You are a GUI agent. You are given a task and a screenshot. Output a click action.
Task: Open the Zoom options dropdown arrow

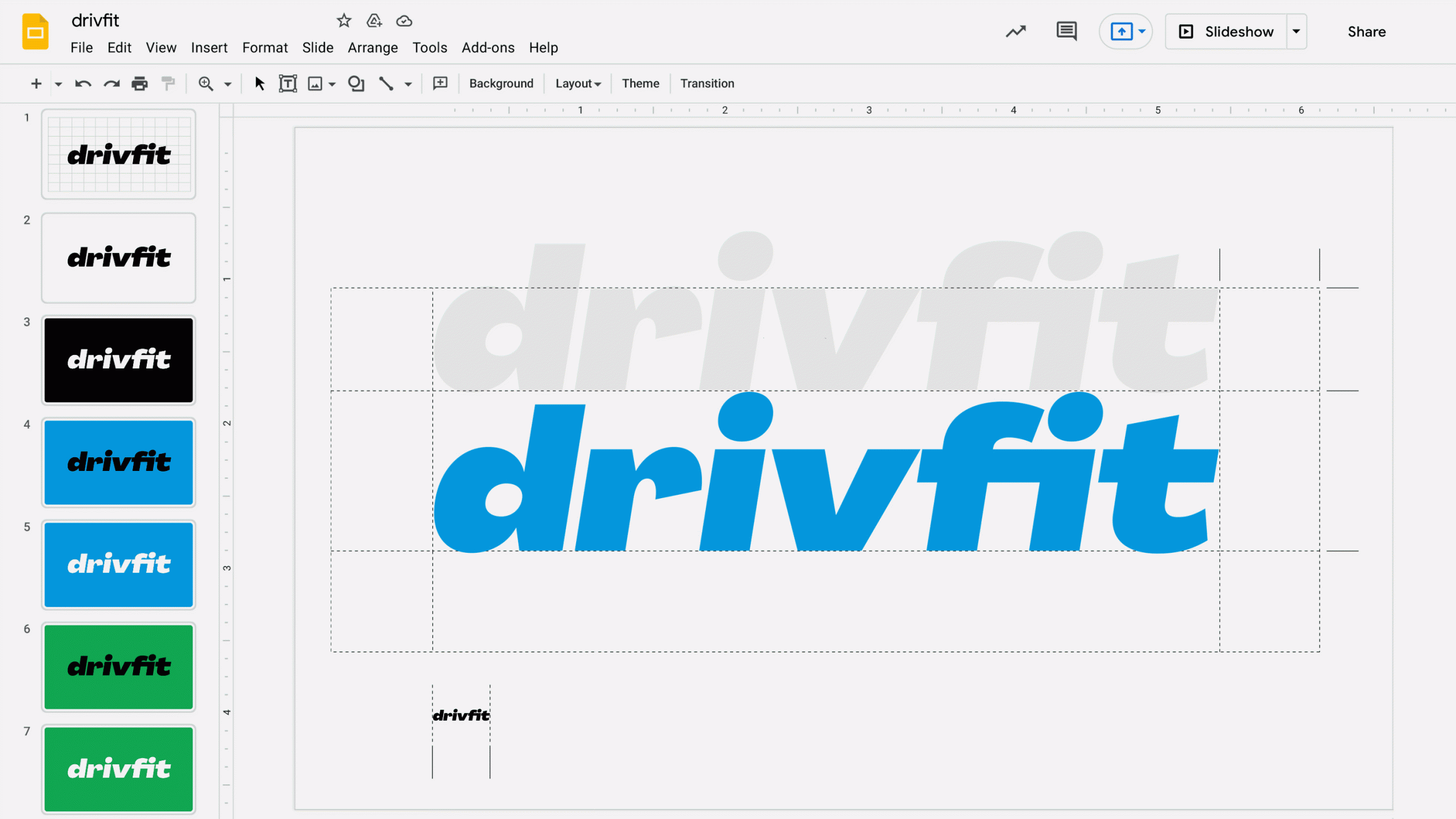tap(230, 83)
